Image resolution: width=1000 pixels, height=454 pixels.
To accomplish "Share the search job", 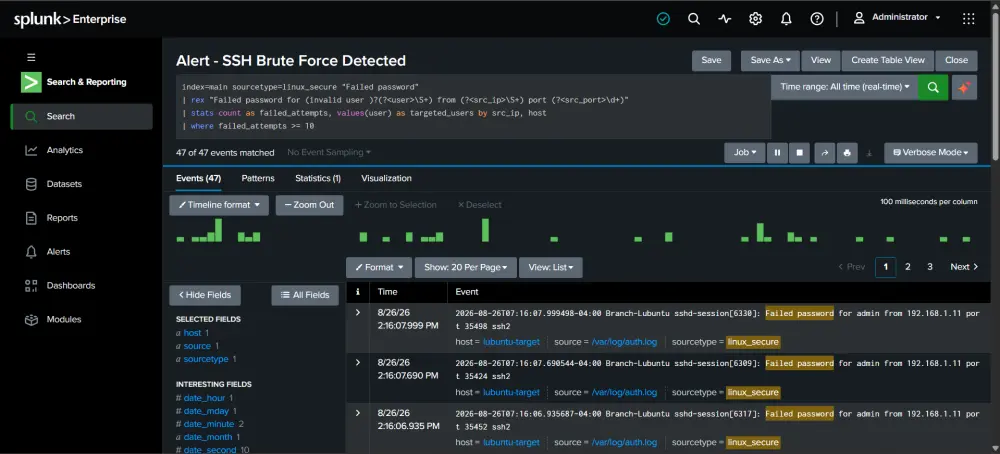I will pos(825,153).
